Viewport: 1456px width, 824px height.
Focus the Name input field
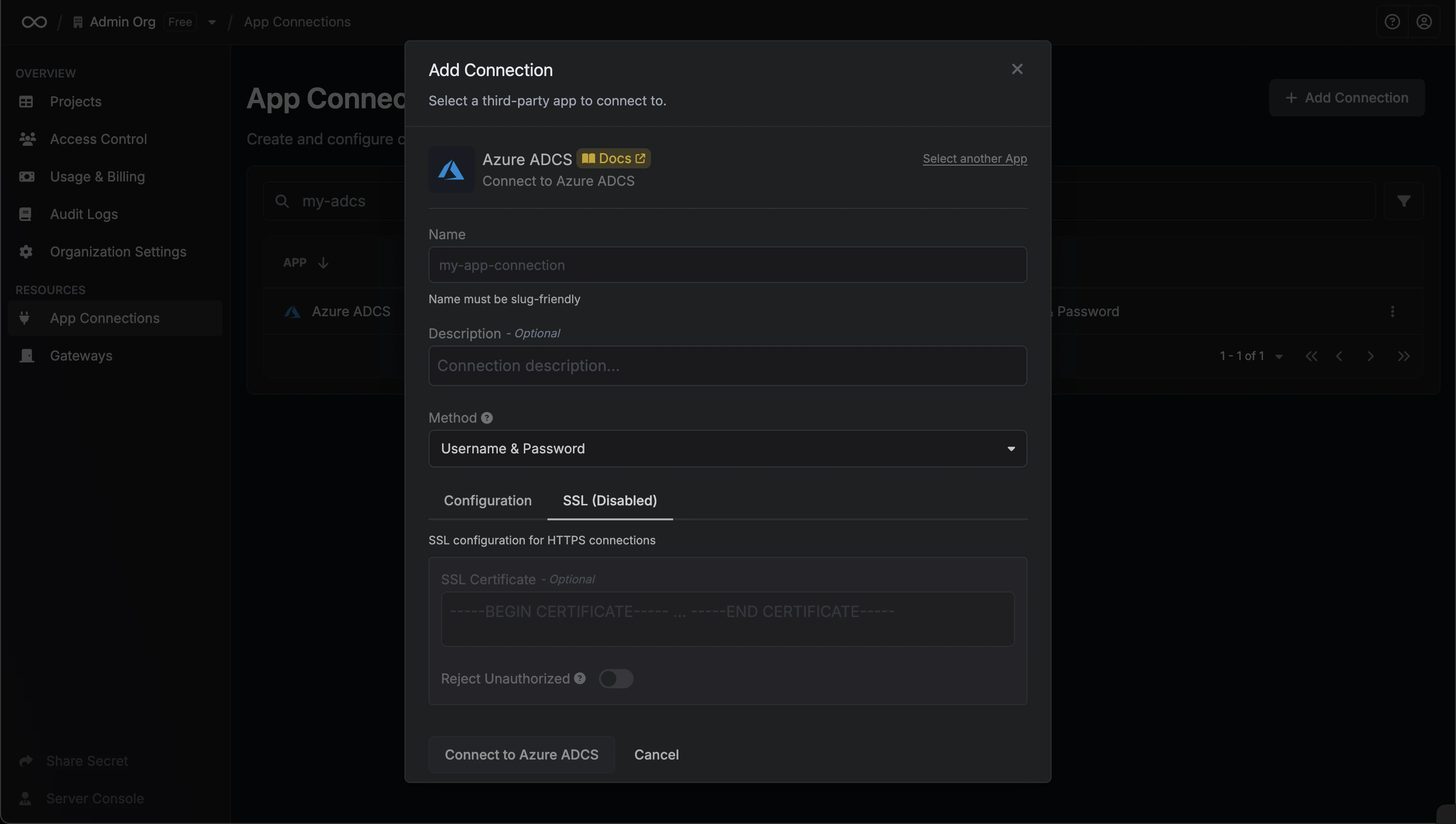click(x=728, y=265)
